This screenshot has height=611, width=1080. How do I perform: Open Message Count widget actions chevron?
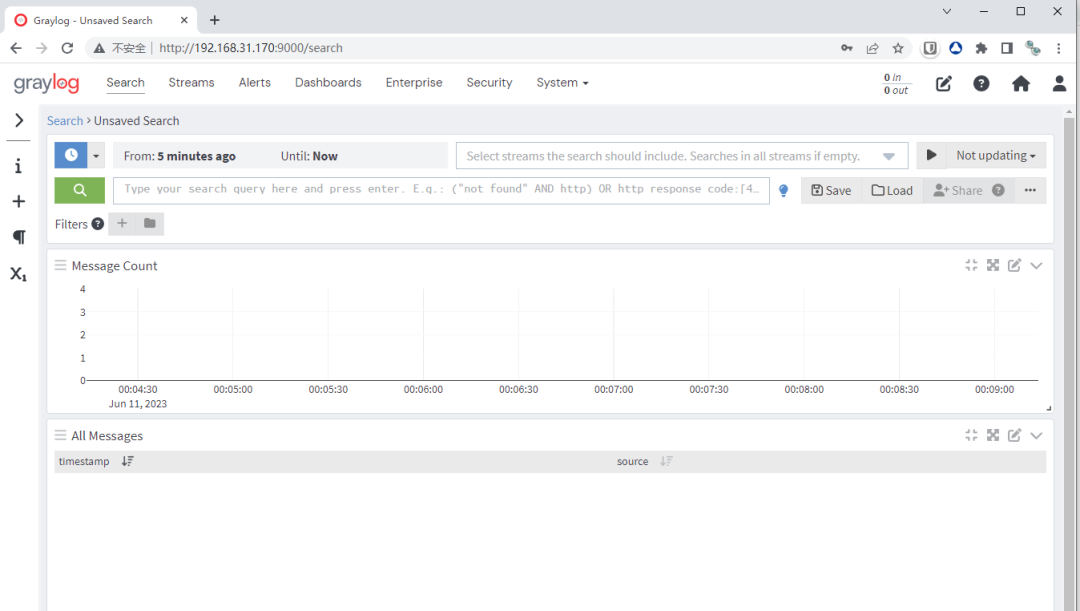pos(1036,265)
